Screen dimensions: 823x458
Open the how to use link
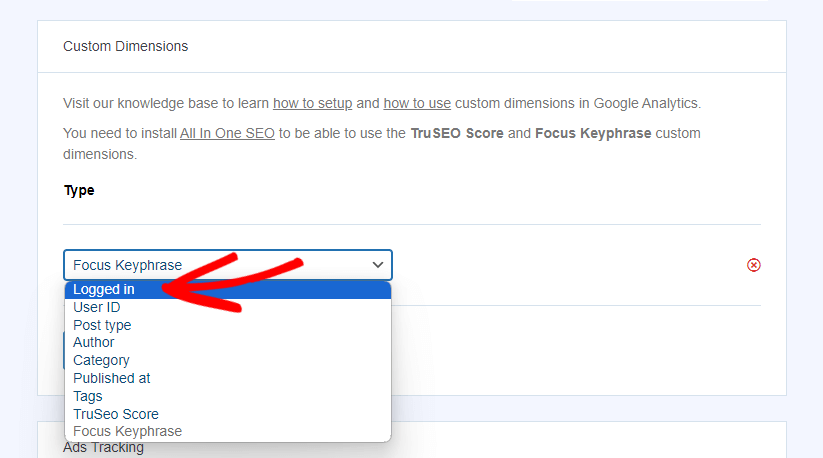417,103
